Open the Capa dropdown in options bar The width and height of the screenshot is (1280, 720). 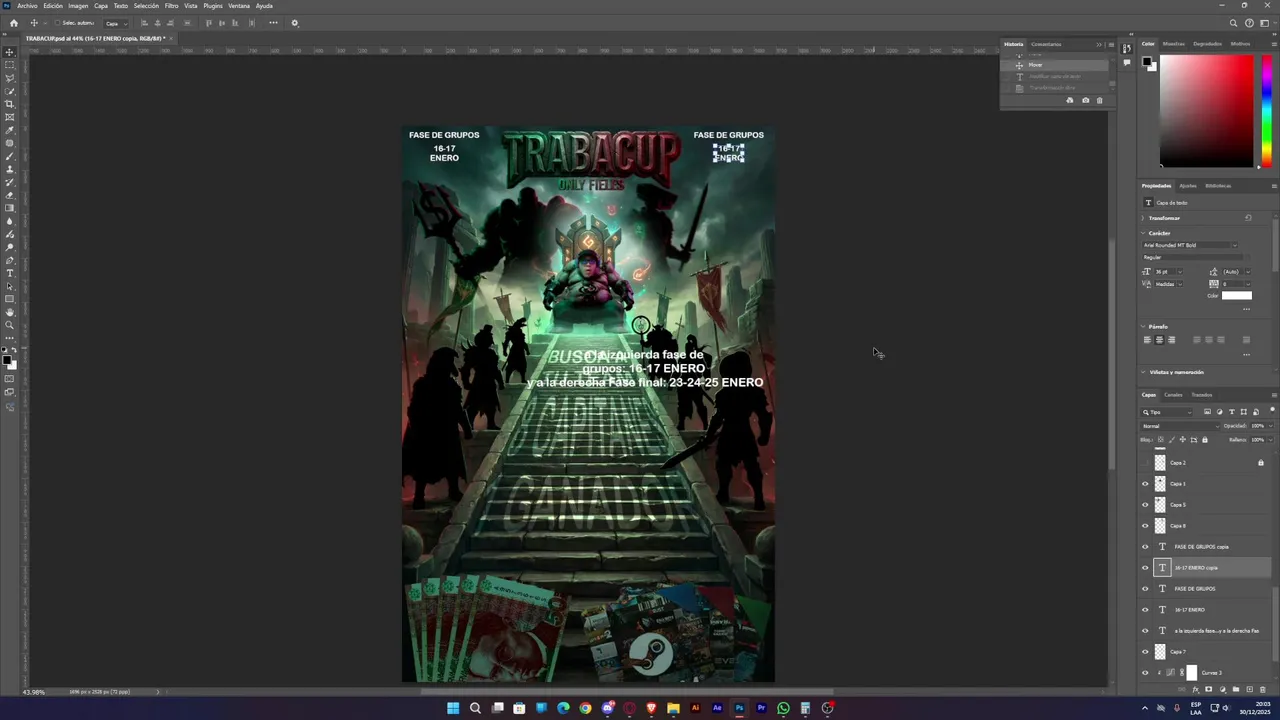[x=114, y=23]
